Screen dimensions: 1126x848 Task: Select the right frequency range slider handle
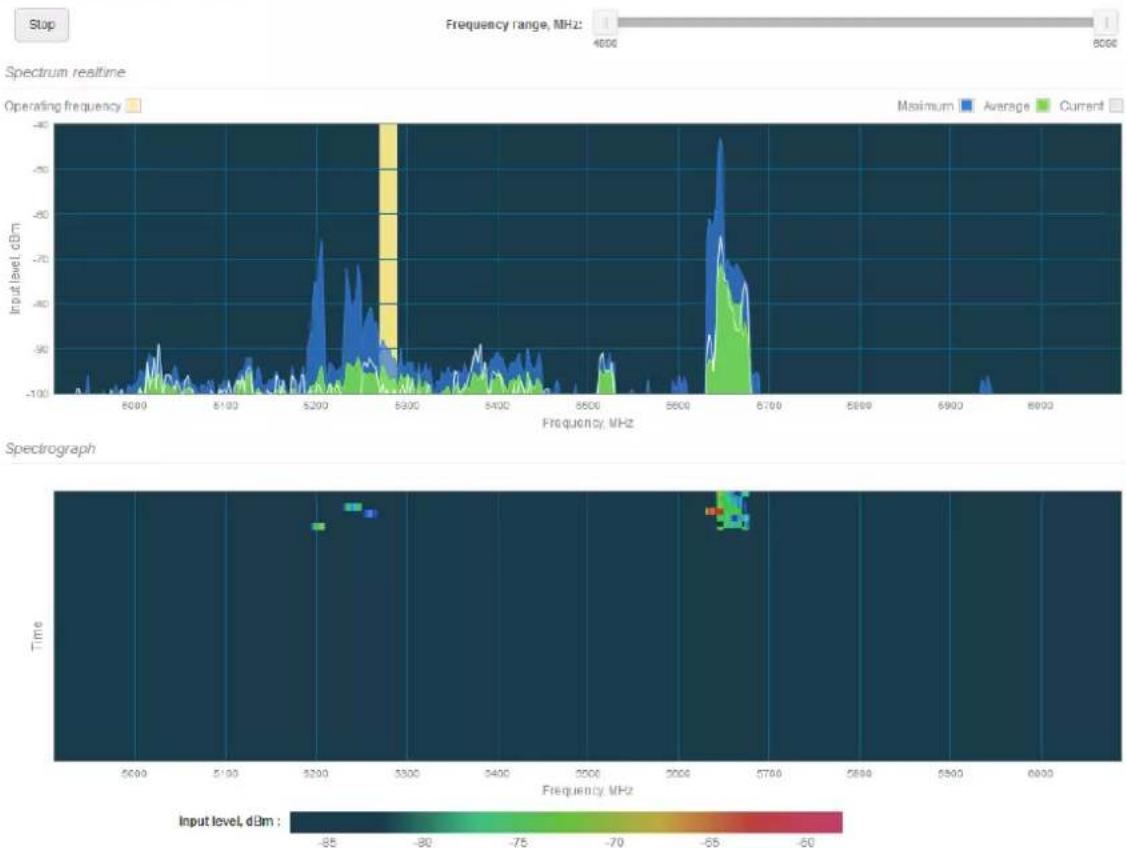[x=1105, y=23]
